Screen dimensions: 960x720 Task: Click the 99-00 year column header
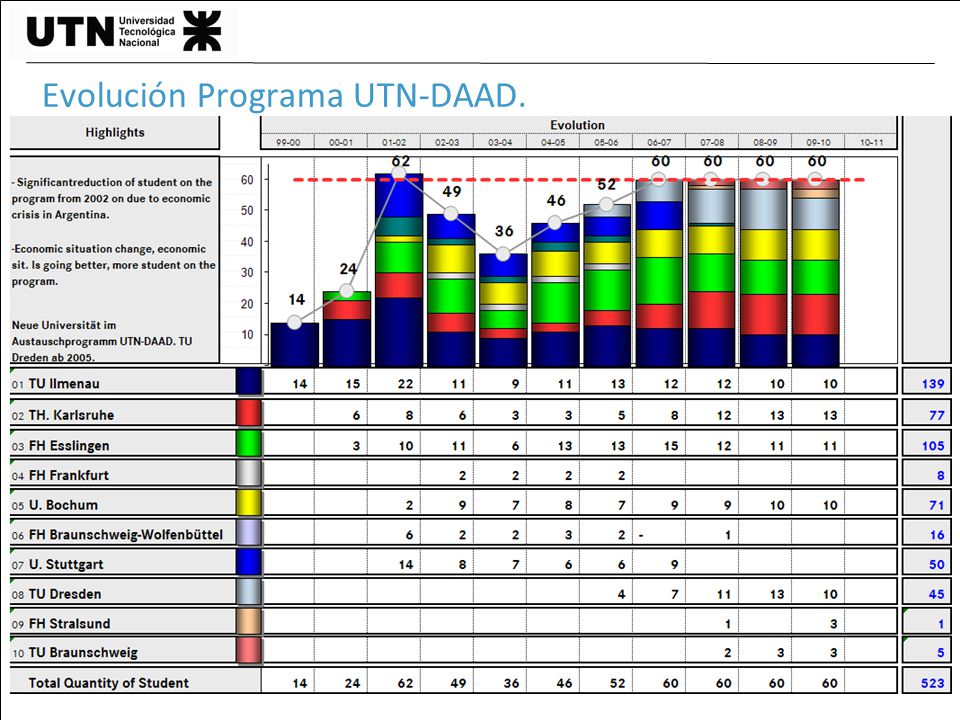[288, 142]
